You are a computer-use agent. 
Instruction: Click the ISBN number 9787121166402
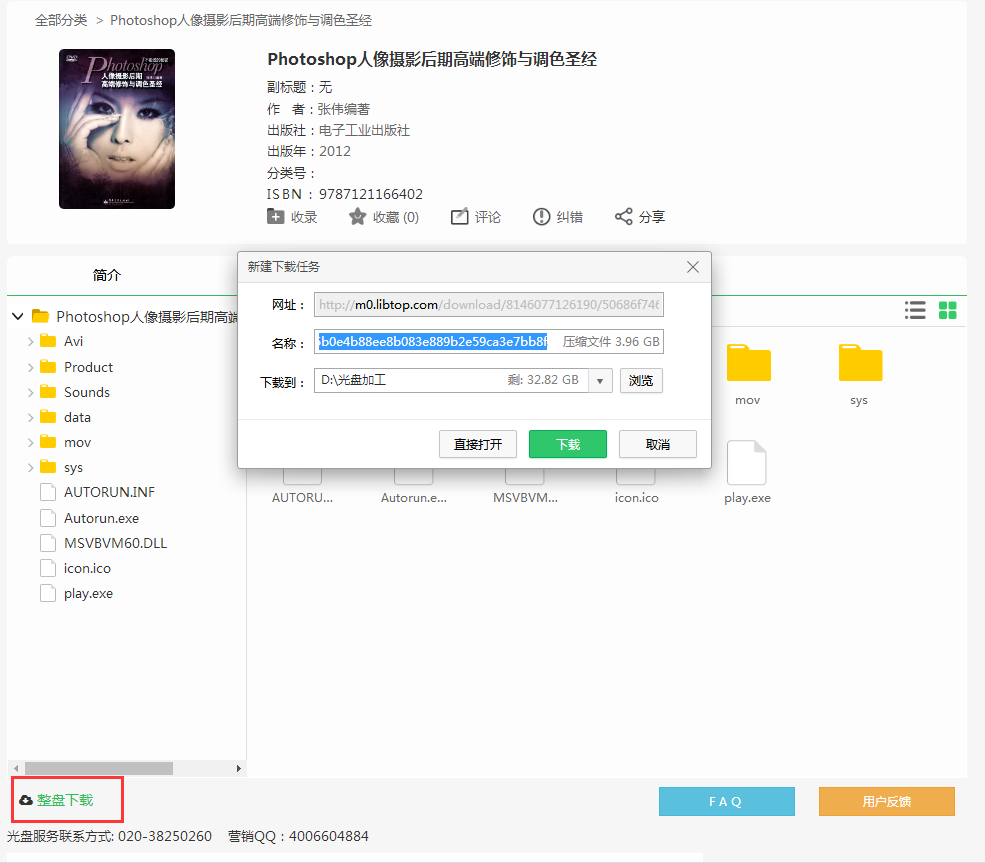pyautogui.click(x=371, y=194)
